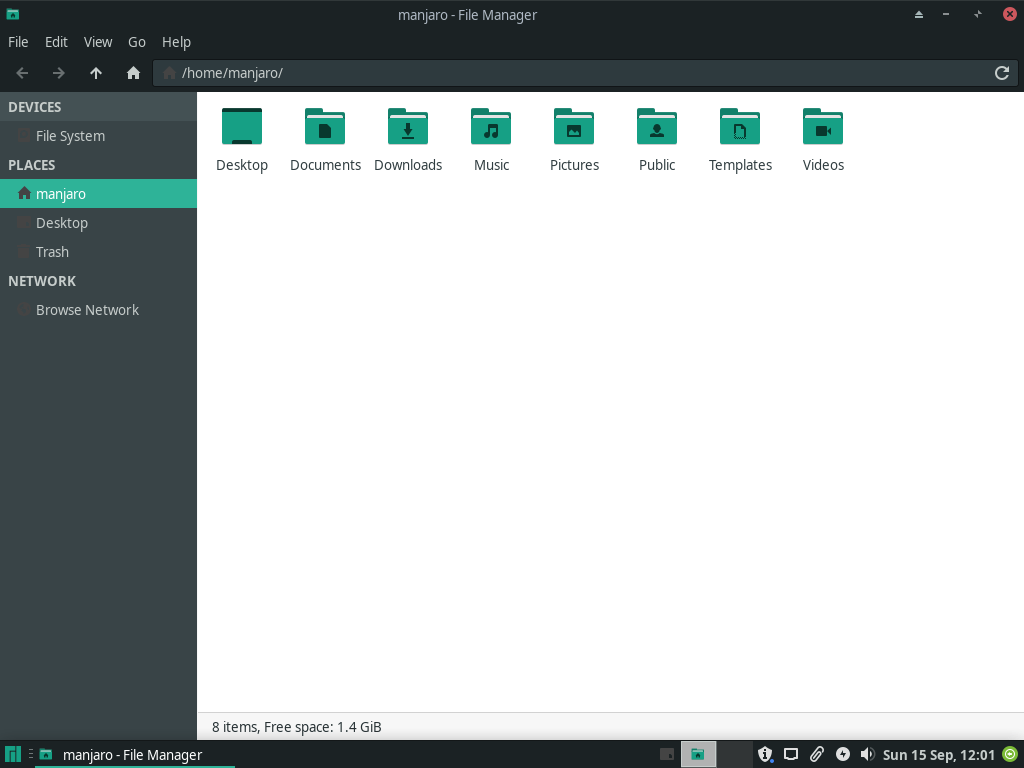1024x768 pixels.
Task: Open the Manjaro application menu on the panel
Action: (x=13, y=754)
